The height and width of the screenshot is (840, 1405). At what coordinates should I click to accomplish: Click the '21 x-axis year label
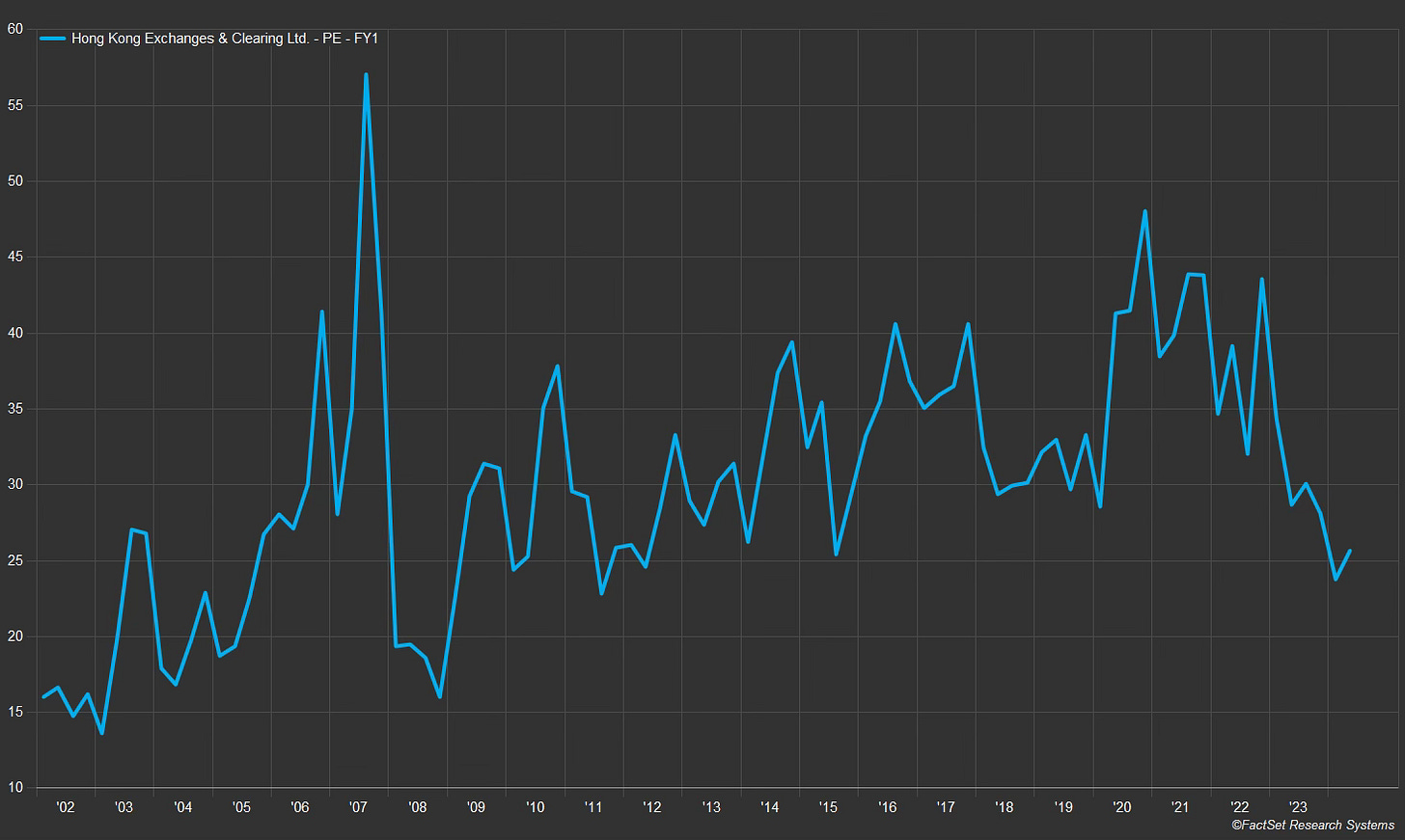(x=1180, y=807)
